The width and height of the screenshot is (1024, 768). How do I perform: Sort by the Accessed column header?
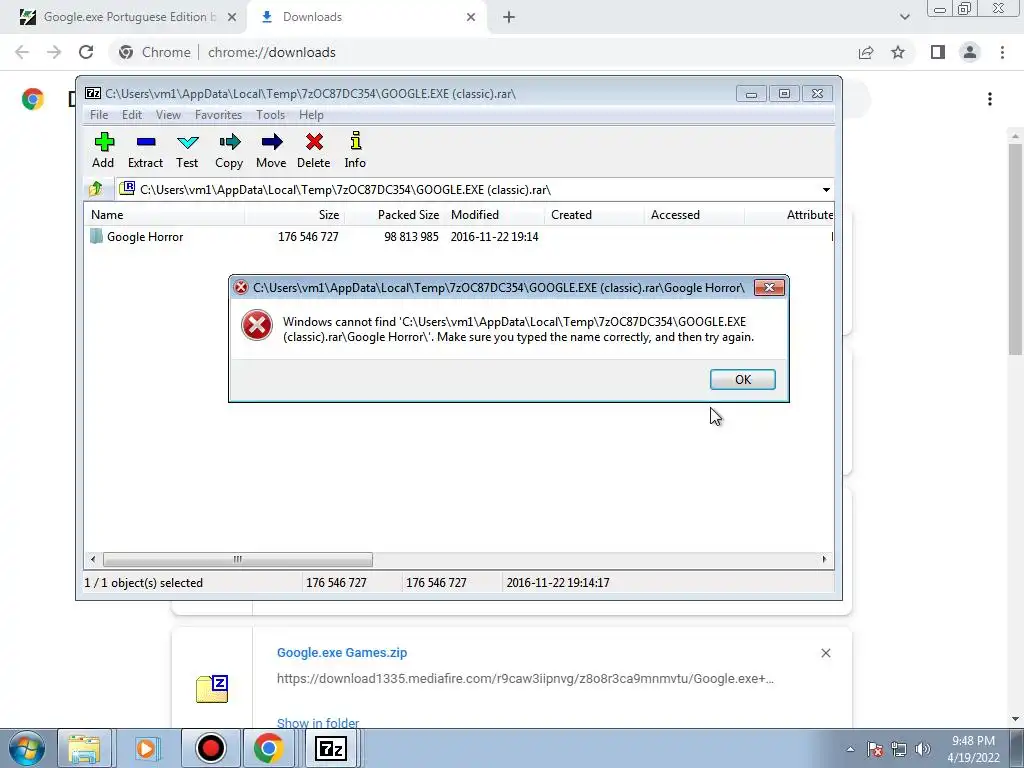[x=694, y=215]
